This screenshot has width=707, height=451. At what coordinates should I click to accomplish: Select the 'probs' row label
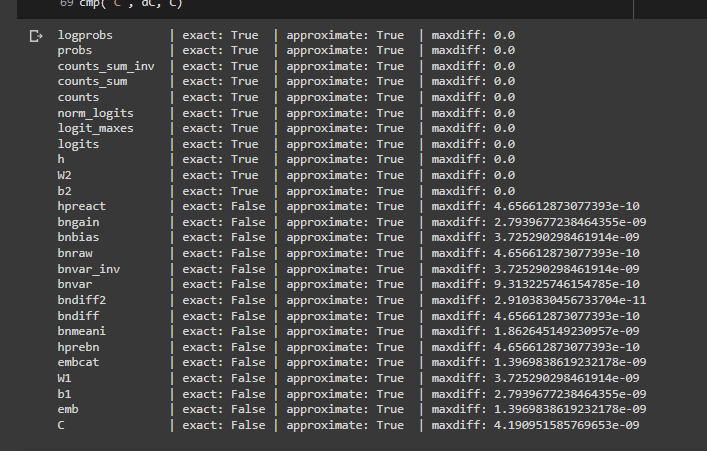click(x=75, y=51)
